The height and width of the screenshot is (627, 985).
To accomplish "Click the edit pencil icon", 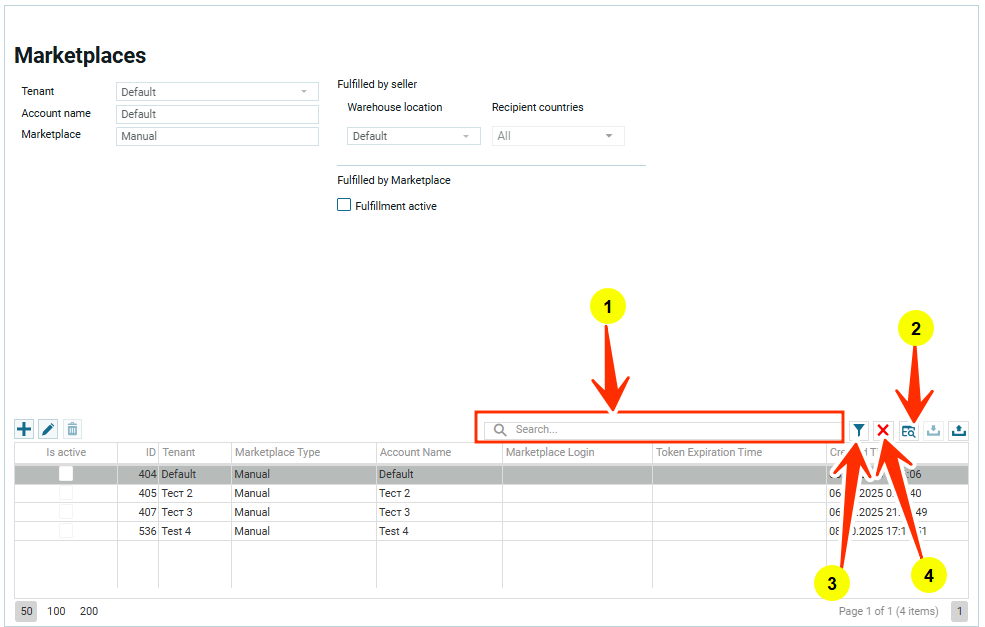I will [48, 429].
